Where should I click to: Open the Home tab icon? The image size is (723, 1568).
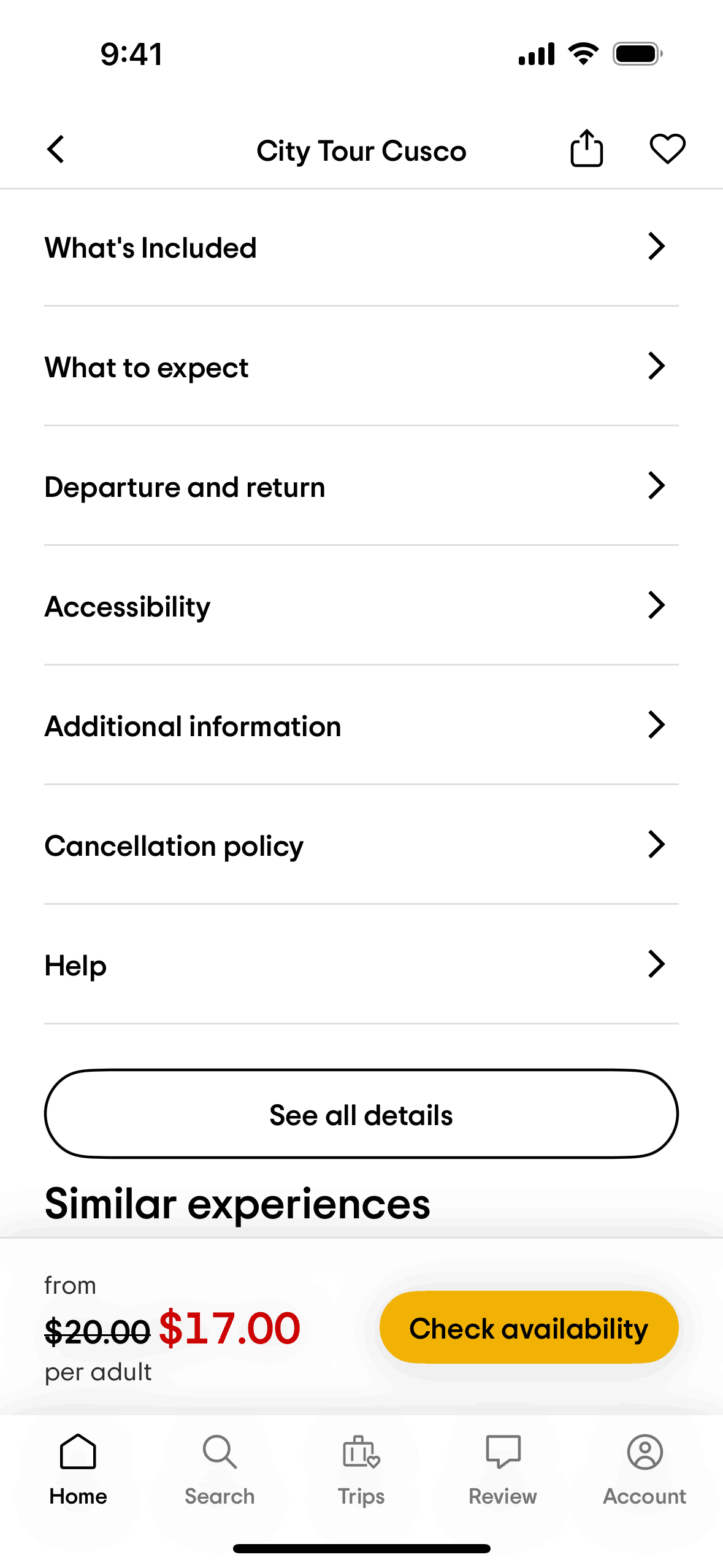point(78,1452)
